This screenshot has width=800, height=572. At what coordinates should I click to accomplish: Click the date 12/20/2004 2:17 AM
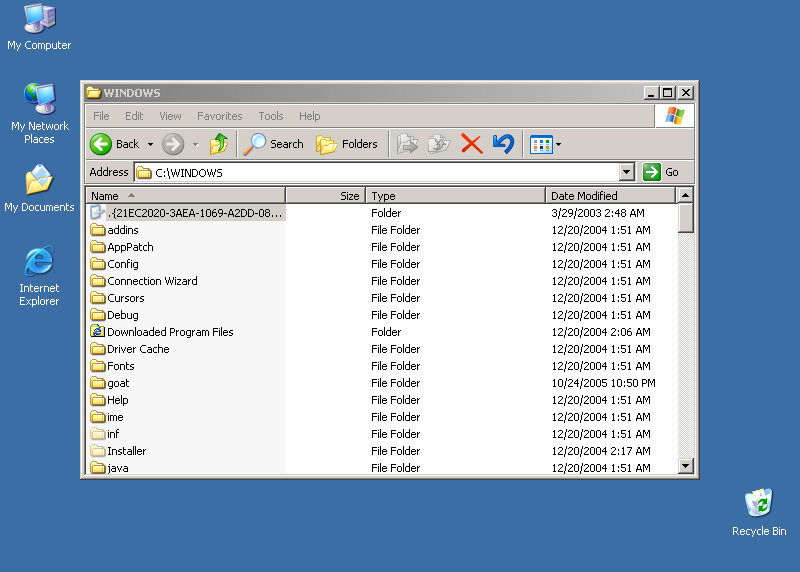click(x=601, y=451)
